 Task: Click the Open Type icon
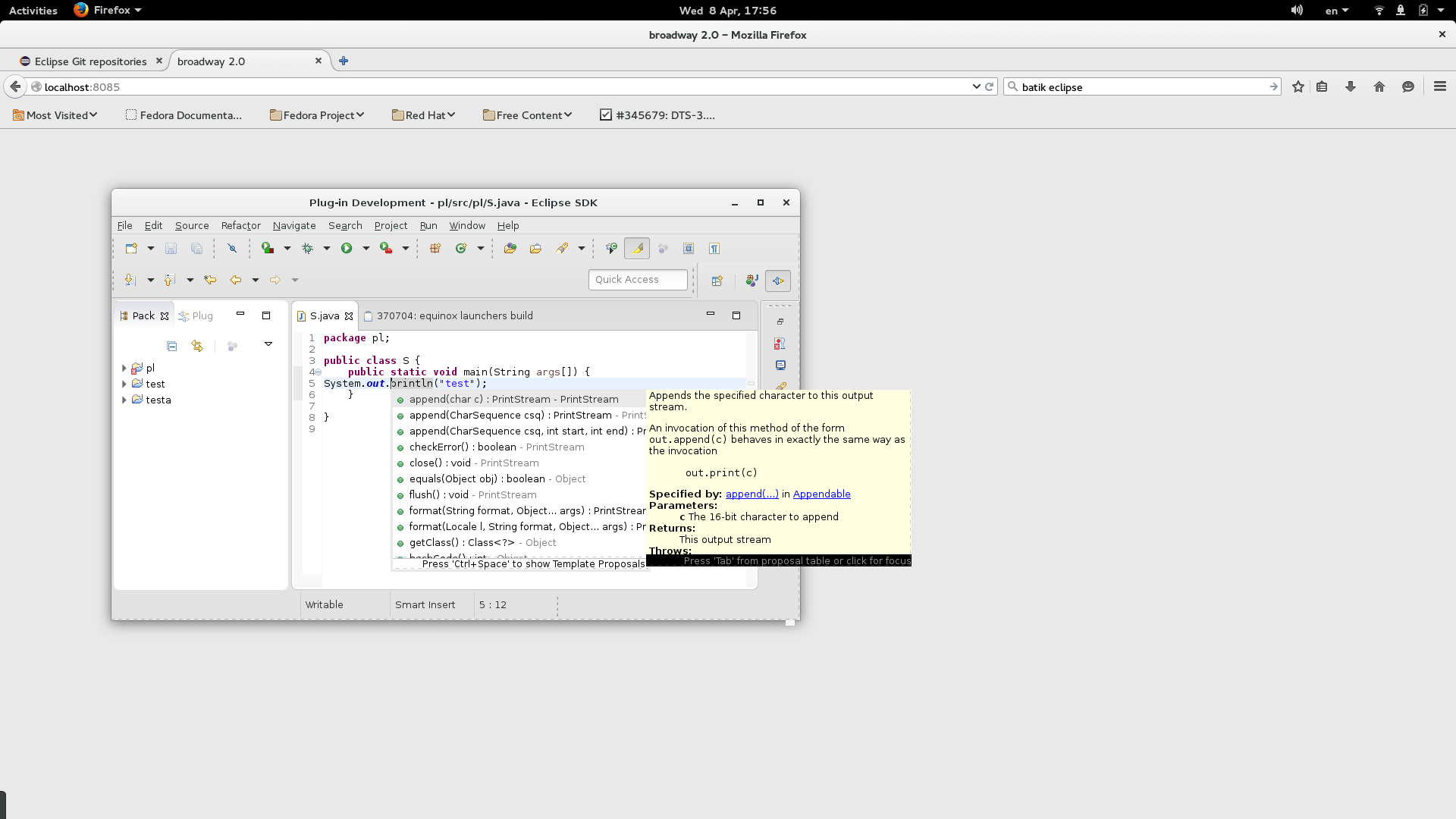(x=510, y=248)
